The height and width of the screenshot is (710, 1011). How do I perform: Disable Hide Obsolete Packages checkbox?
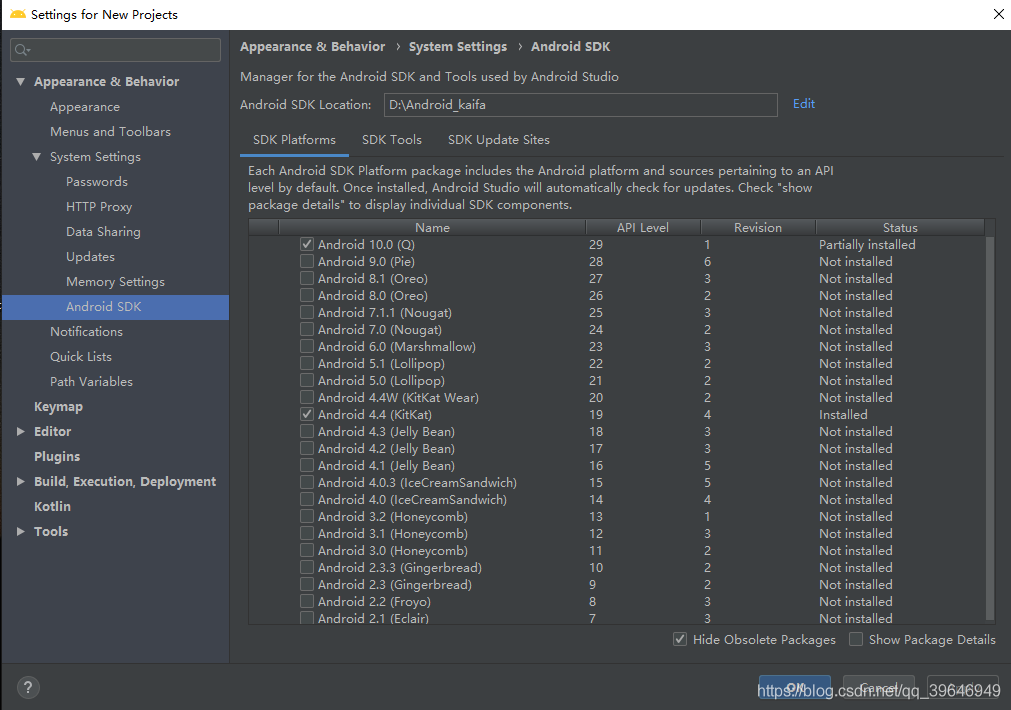680,639
